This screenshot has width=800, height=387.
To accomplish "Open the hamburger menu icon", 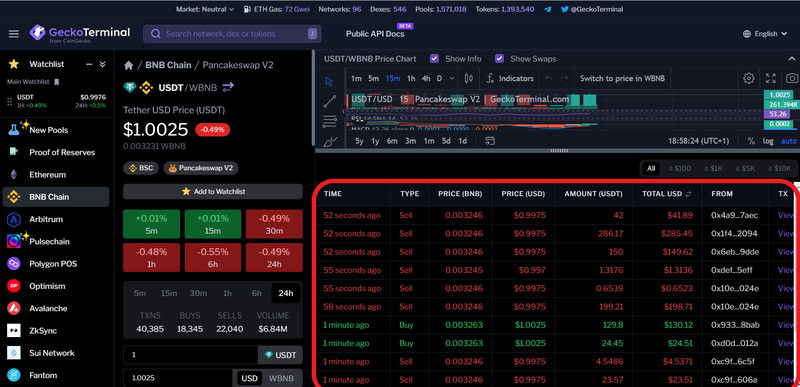I will [x=14, y=34].
